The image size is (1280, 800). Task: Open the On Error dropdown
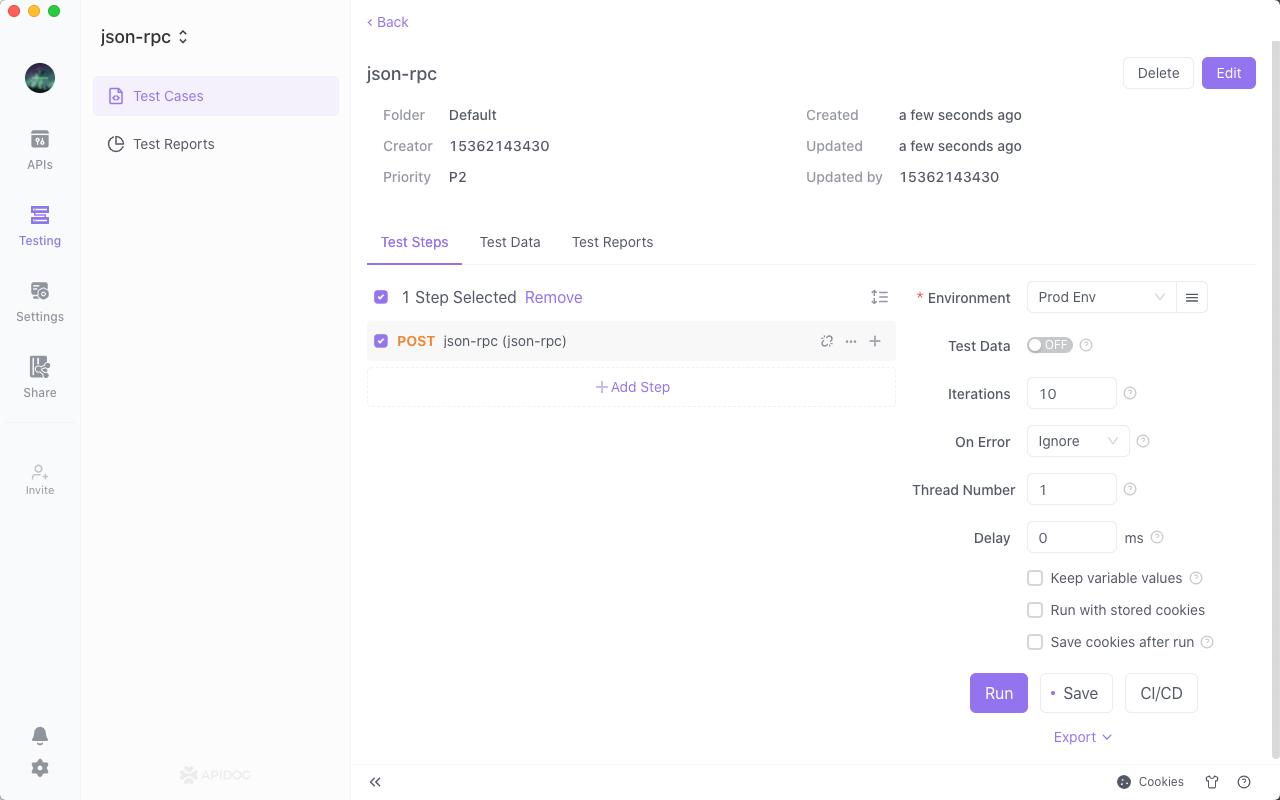pos(1077,441)
